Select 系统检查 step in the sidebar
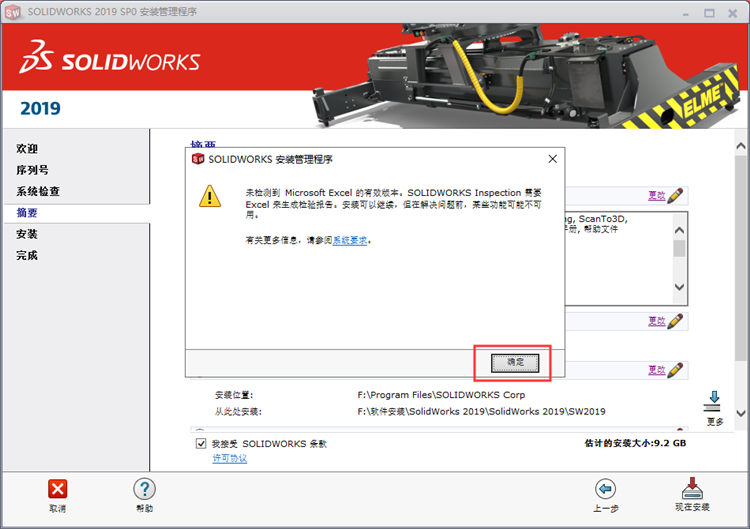 (38, 191)
